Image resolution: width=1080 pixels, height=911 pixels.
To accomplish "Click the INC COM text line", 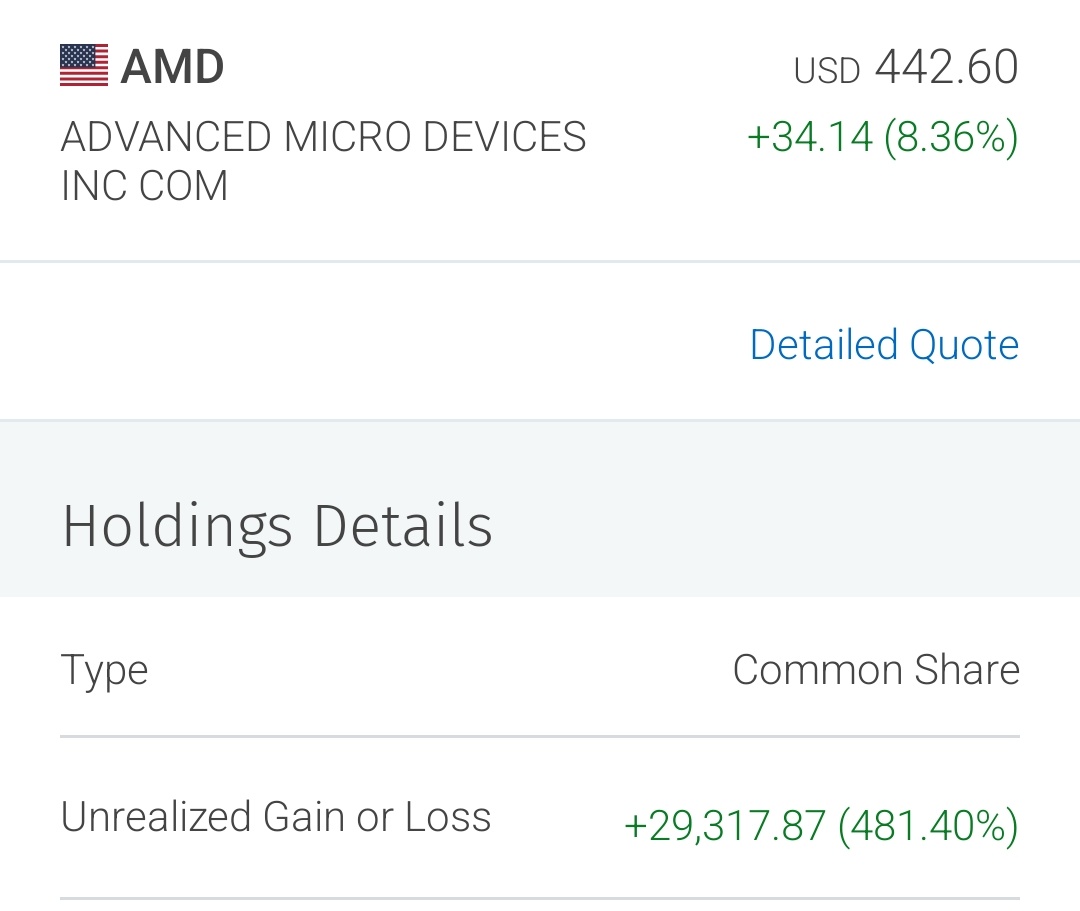I will [144, 186].
